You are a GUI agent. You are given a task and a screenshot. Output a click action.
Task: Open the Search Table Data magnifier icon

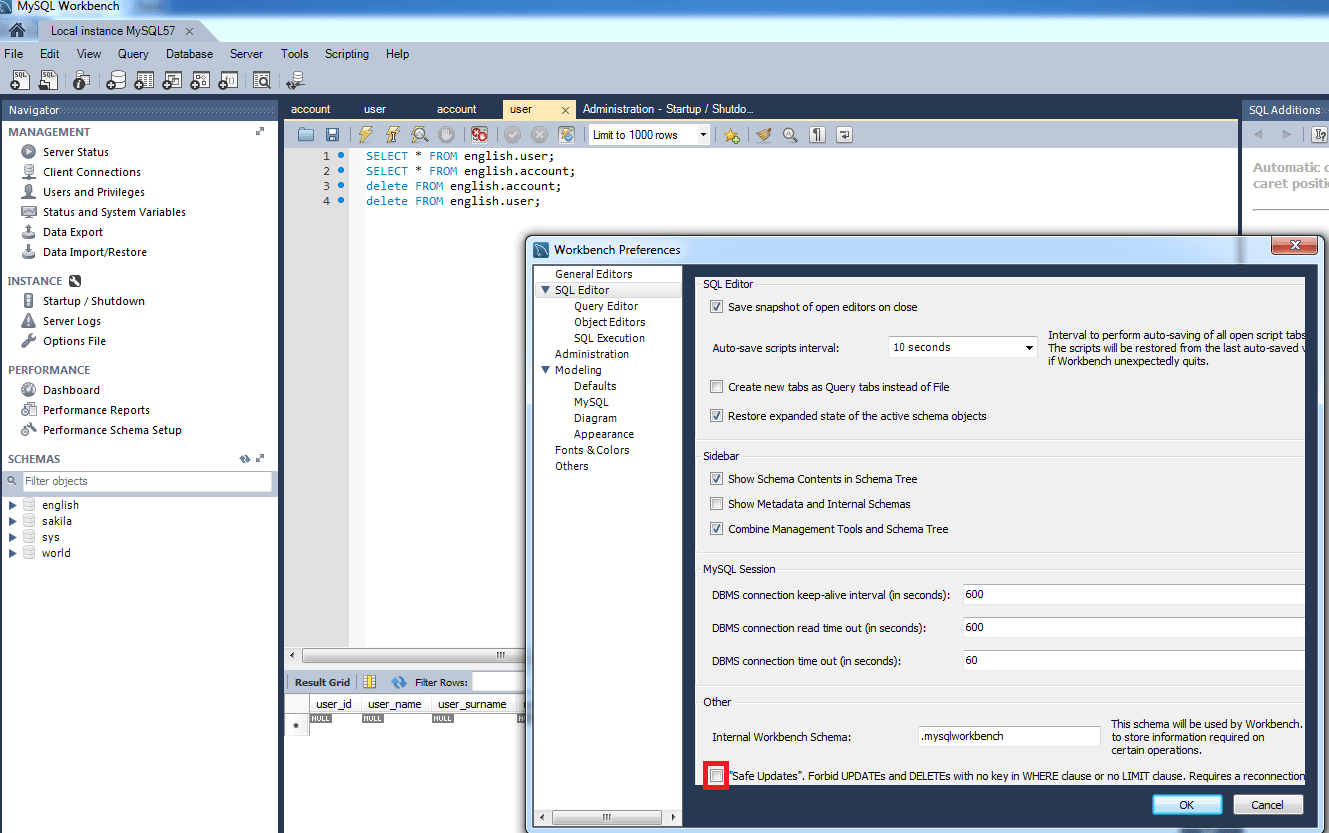(262, 80)
